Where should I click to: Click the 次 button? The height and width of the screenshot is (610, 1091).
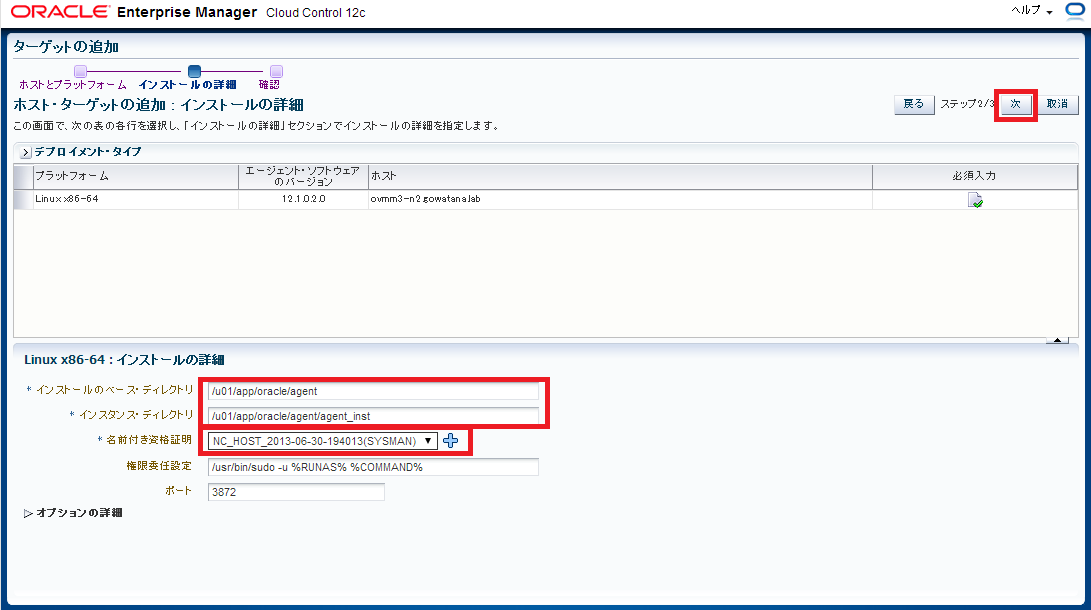point(1015,104)
